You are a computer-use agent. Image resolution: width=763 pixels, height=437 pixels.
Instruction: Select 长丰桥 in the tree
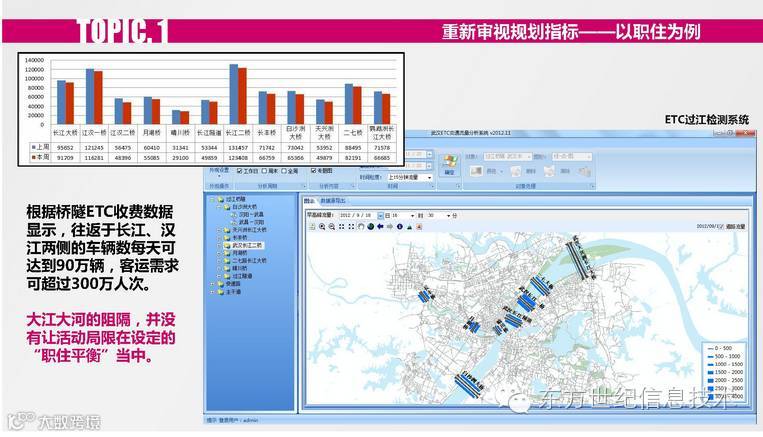tap(239, 237)
